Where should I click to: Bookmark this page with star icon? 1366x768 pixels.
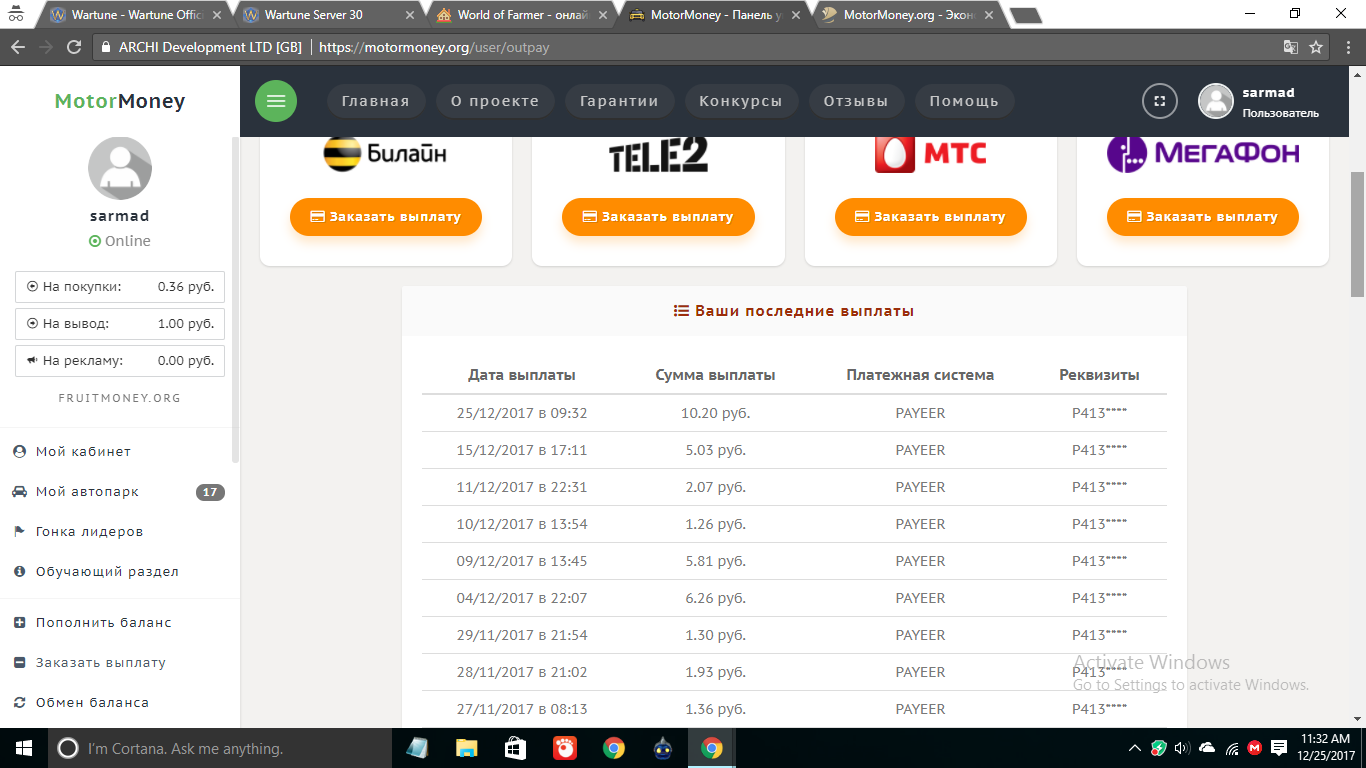point(1316,47)
